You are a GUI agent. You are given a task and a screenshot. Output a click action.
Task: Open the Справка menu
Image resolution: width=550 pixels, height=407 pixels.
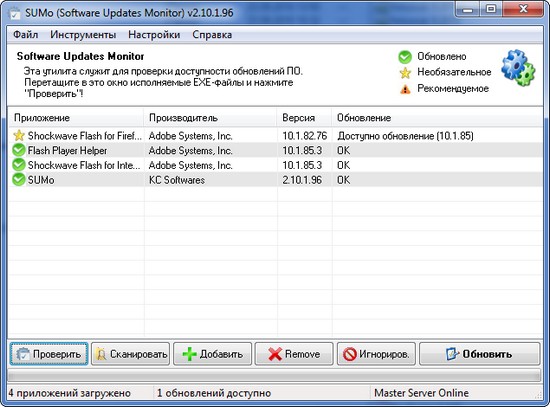tap(212, 35)
